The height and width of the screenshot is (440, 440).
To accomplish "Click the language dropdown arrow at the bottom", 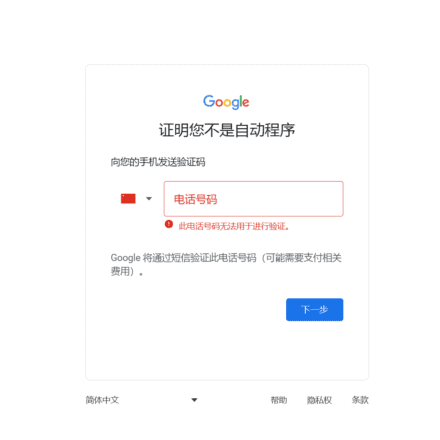I will click(x=194, y=400).
